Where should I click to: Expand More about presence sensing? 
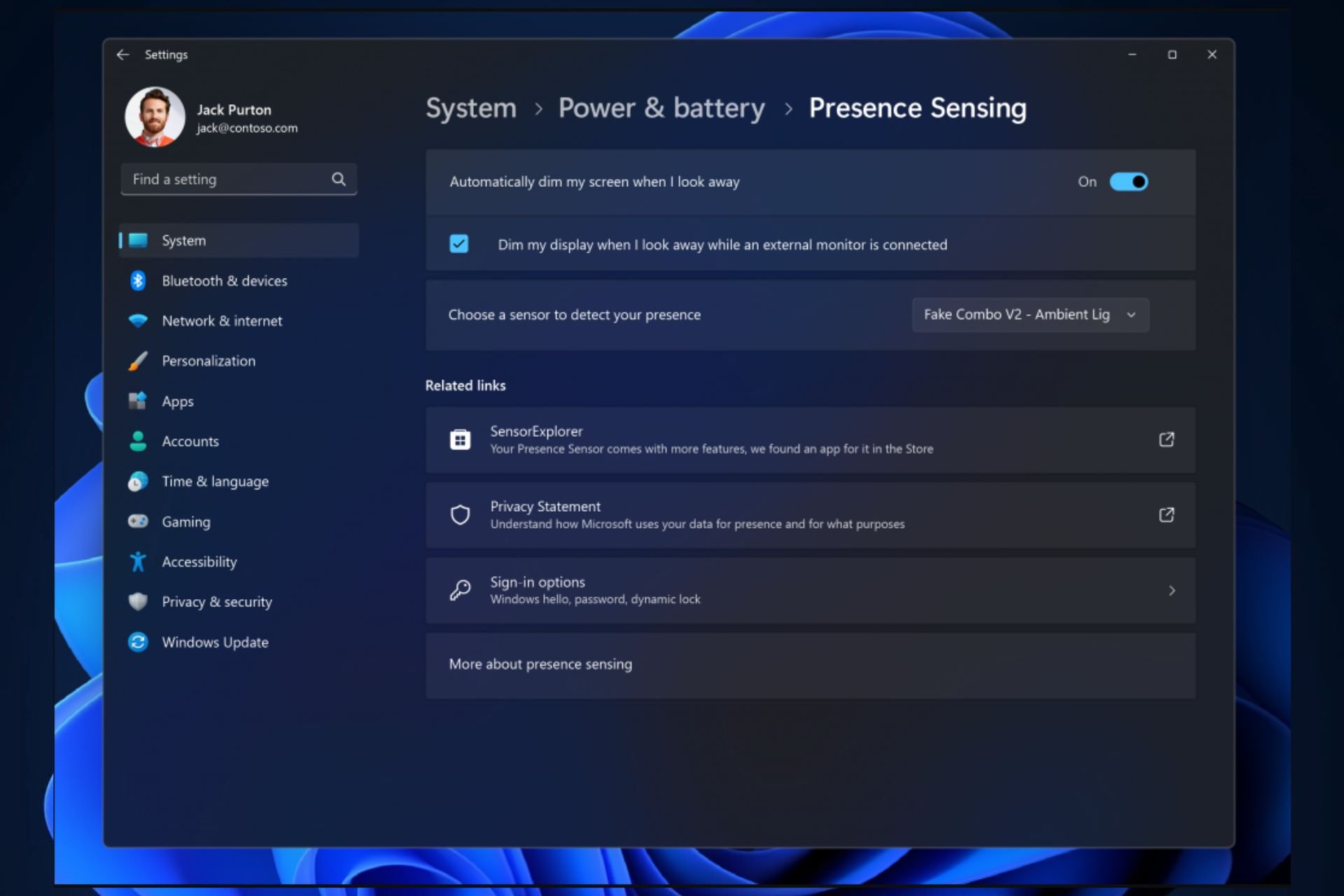click(x=809, y=665)
